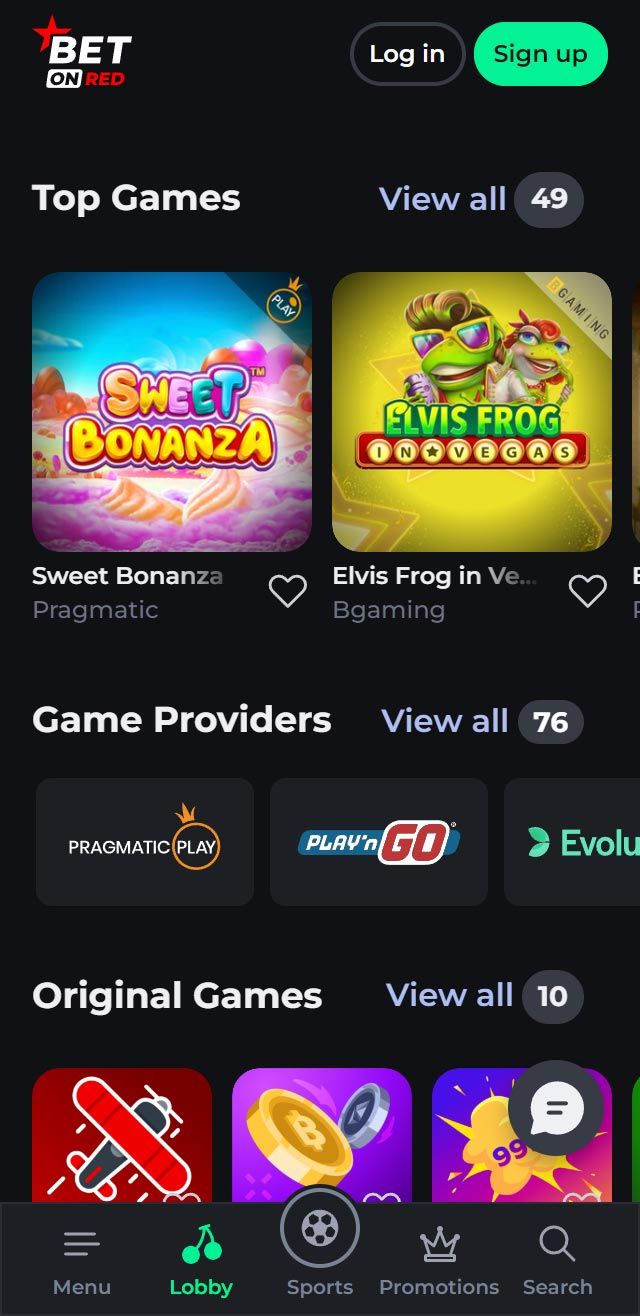Favorite Sweet Bonanza with the heart
The image size is (640, 1316).
click(x=288, y=591)
